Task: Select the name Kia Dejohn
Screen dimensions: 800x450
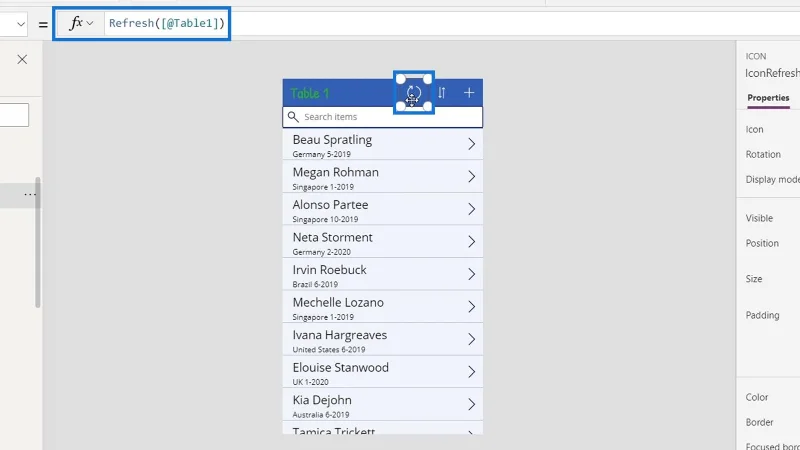Action: coord(322,401)
